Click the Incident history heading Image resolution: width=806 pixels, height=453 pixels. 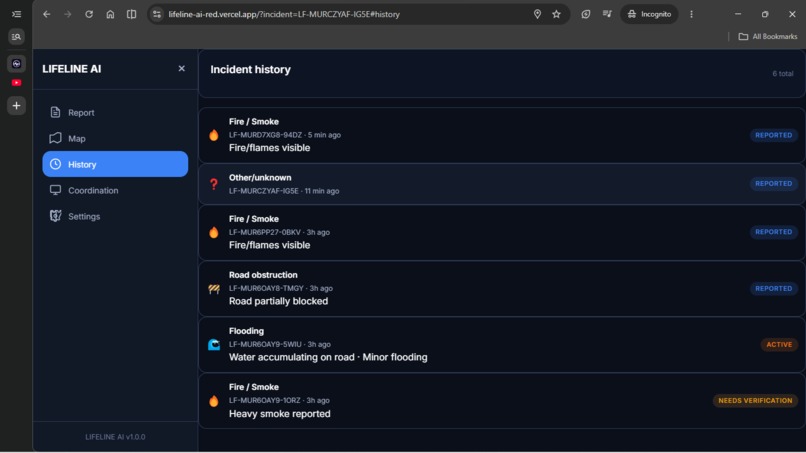click(x=250, y=69)
